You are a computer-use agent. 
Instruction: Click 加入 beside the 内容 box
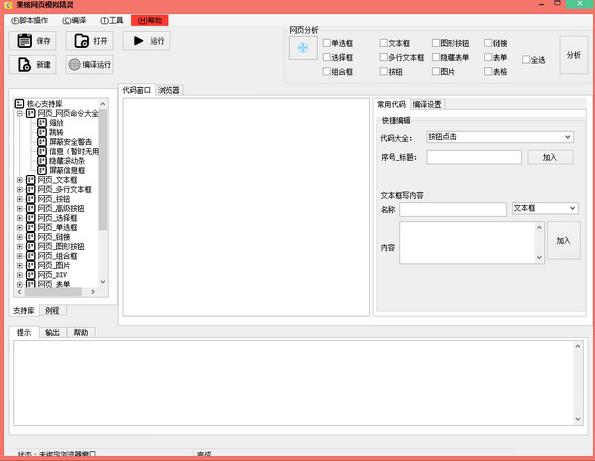[x=564, y=240]
